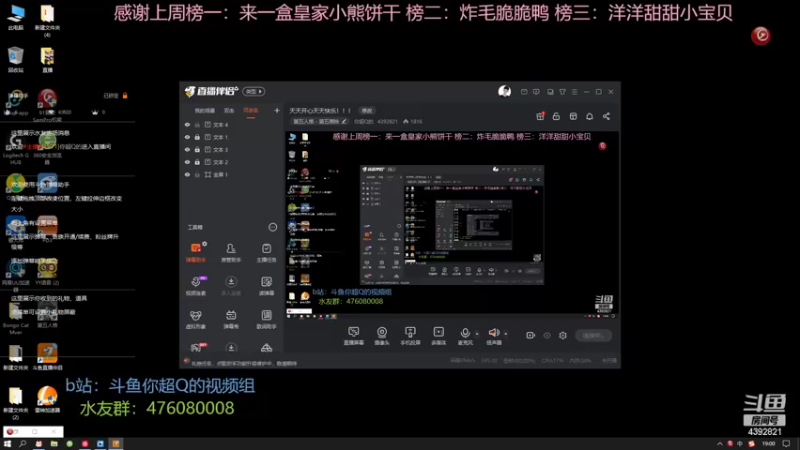The height and width of the screenshot is (450, 800).
Task: Open the 虚拟形象 tool icon
Action: [195, 319]
